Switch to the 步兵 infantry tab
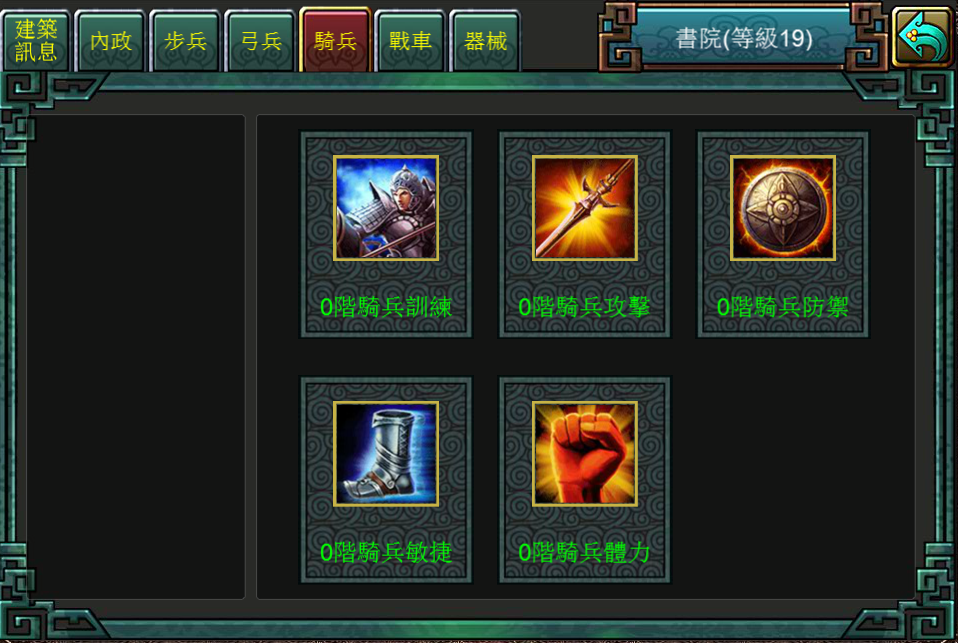The image size is (958, 643). pyautogui.click(x=185, y=41)
